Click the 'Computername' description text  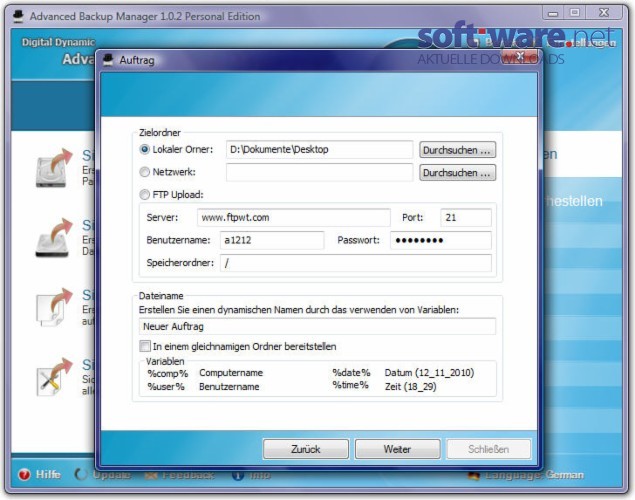click(x=231, y=372)
